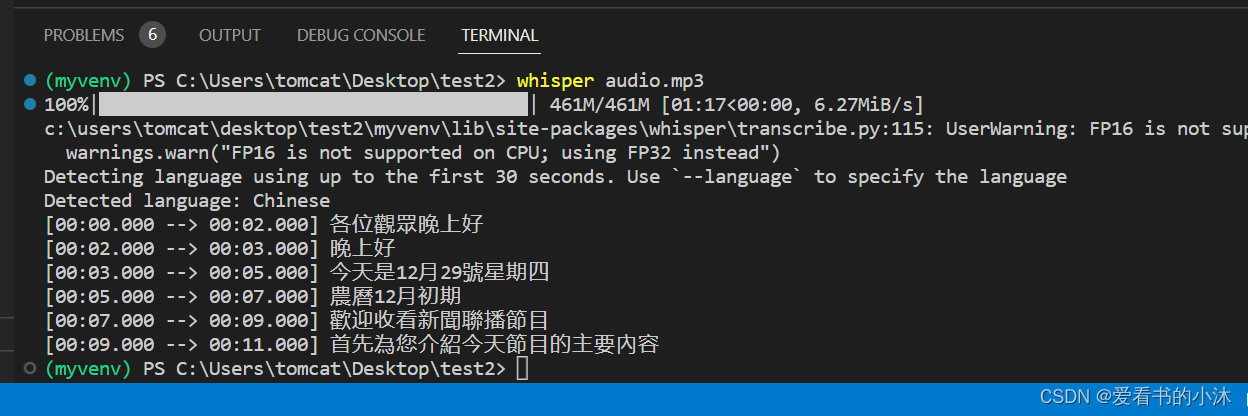The image size is (1248, 416).
Task: Click the 461M download progress bar
Action: coord(313,104)
